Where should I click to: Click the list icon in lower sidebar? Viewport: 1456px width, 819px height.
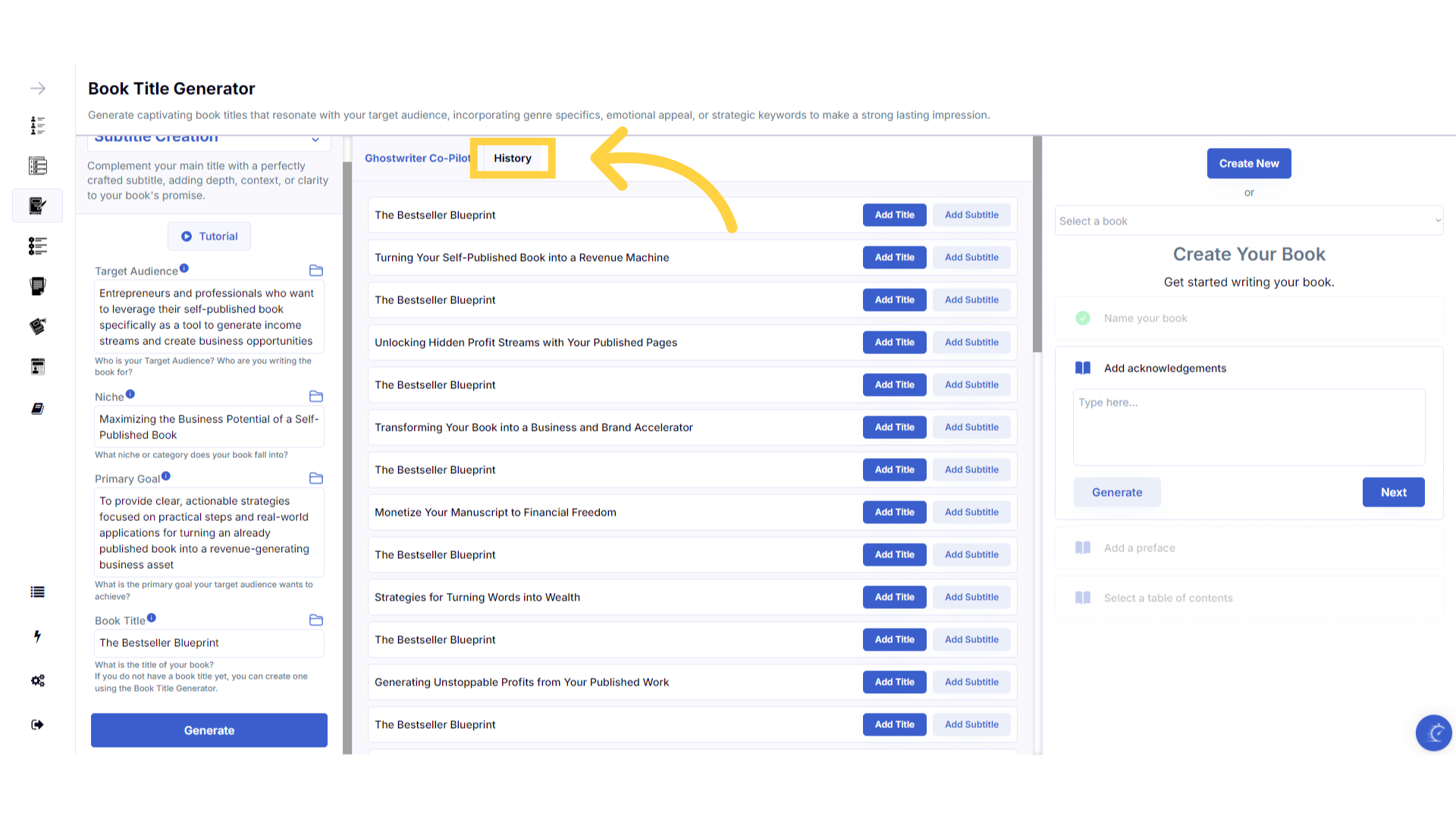tap(37, 592)
